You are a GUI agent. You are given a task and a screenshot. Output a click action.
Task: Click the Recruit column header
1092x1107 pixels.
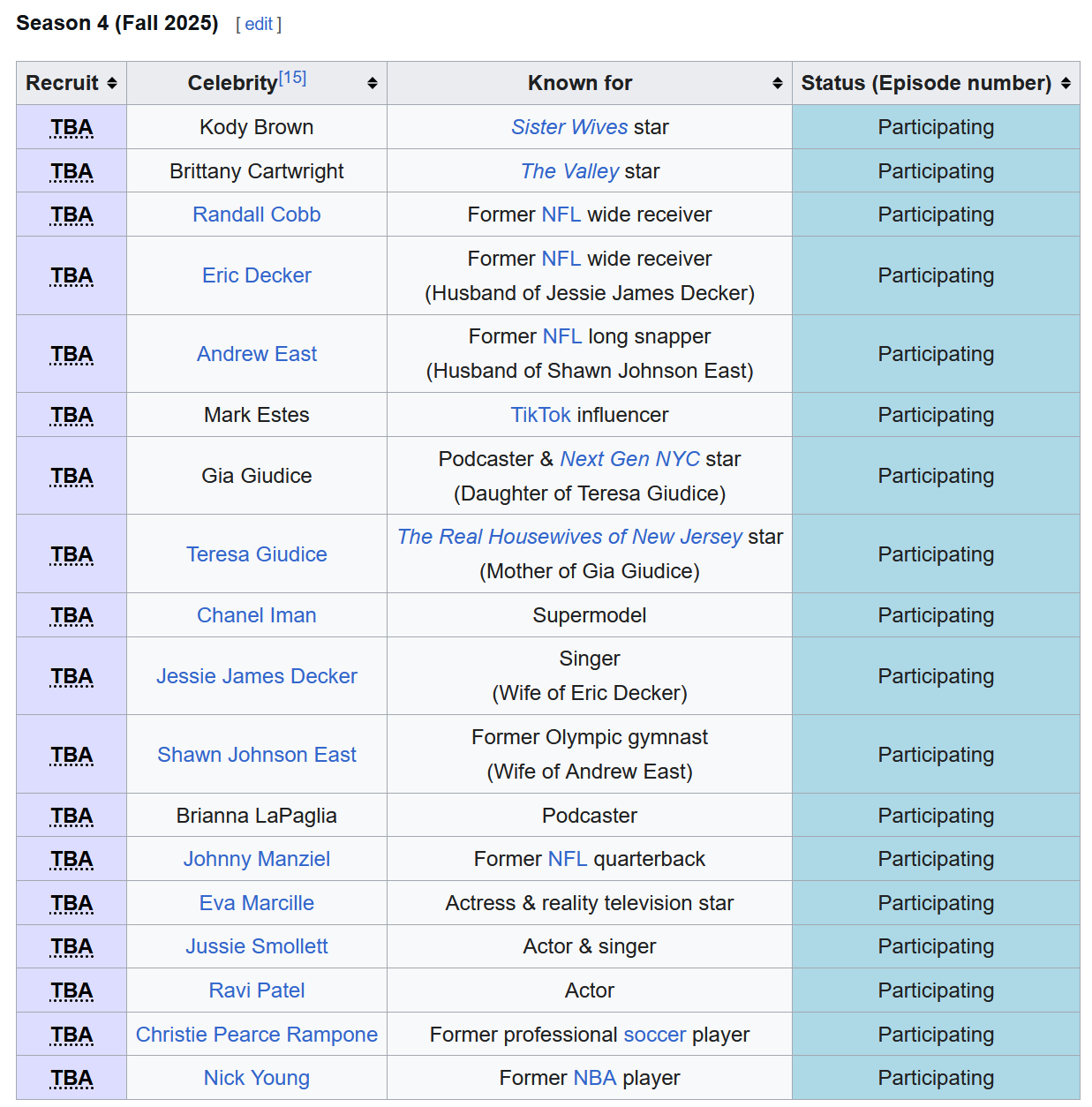click(72, 83)
